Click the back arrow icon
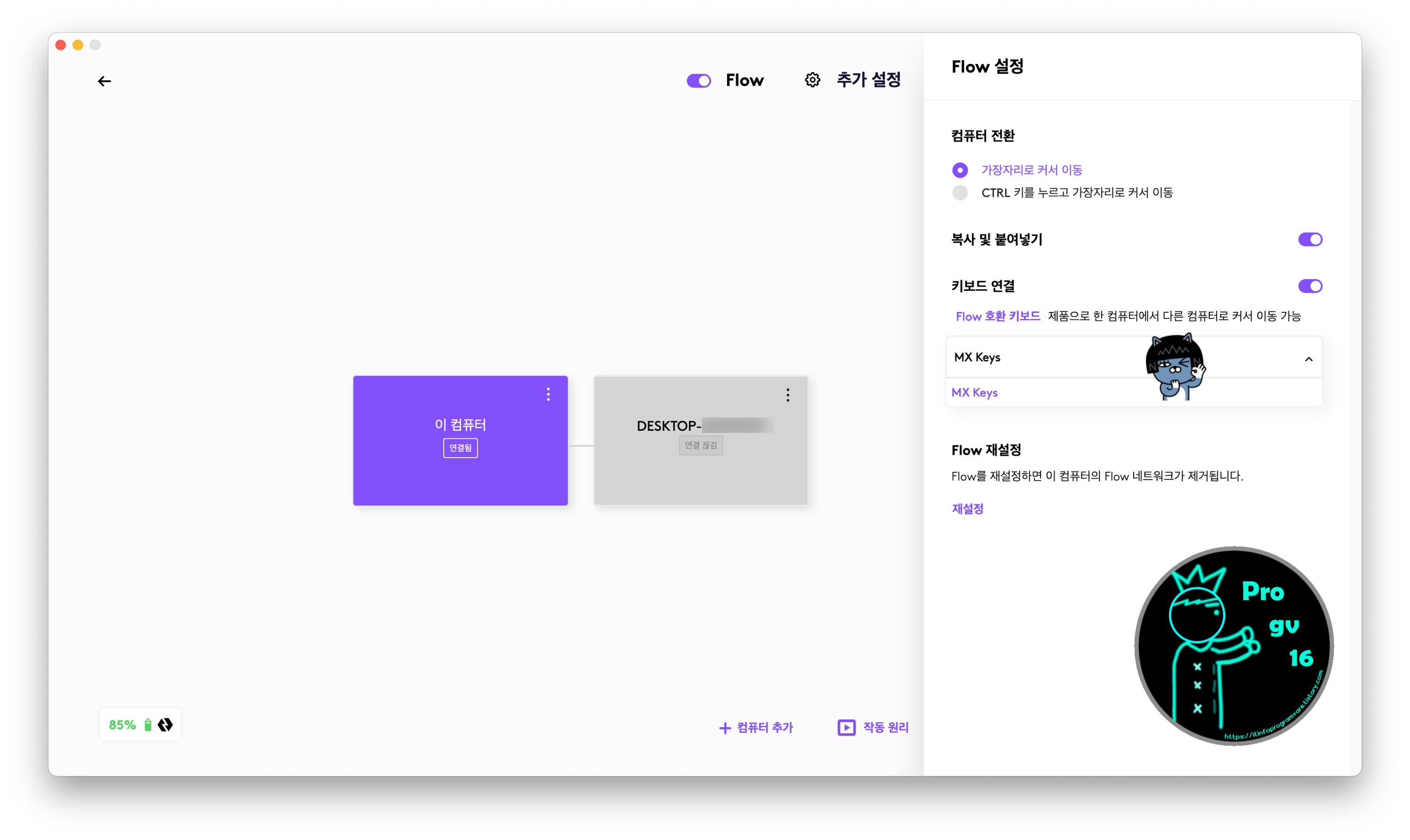The width and height of the screenshot is (1410, 840). (104, 81)
